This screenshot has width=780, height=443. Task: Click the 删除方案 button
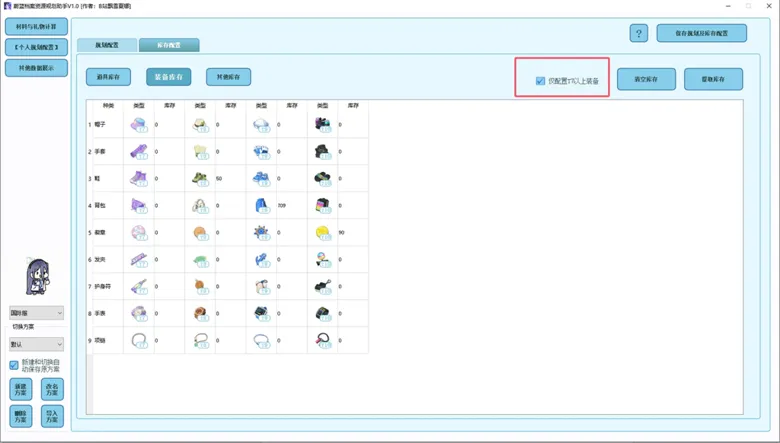tap(20, 416)
